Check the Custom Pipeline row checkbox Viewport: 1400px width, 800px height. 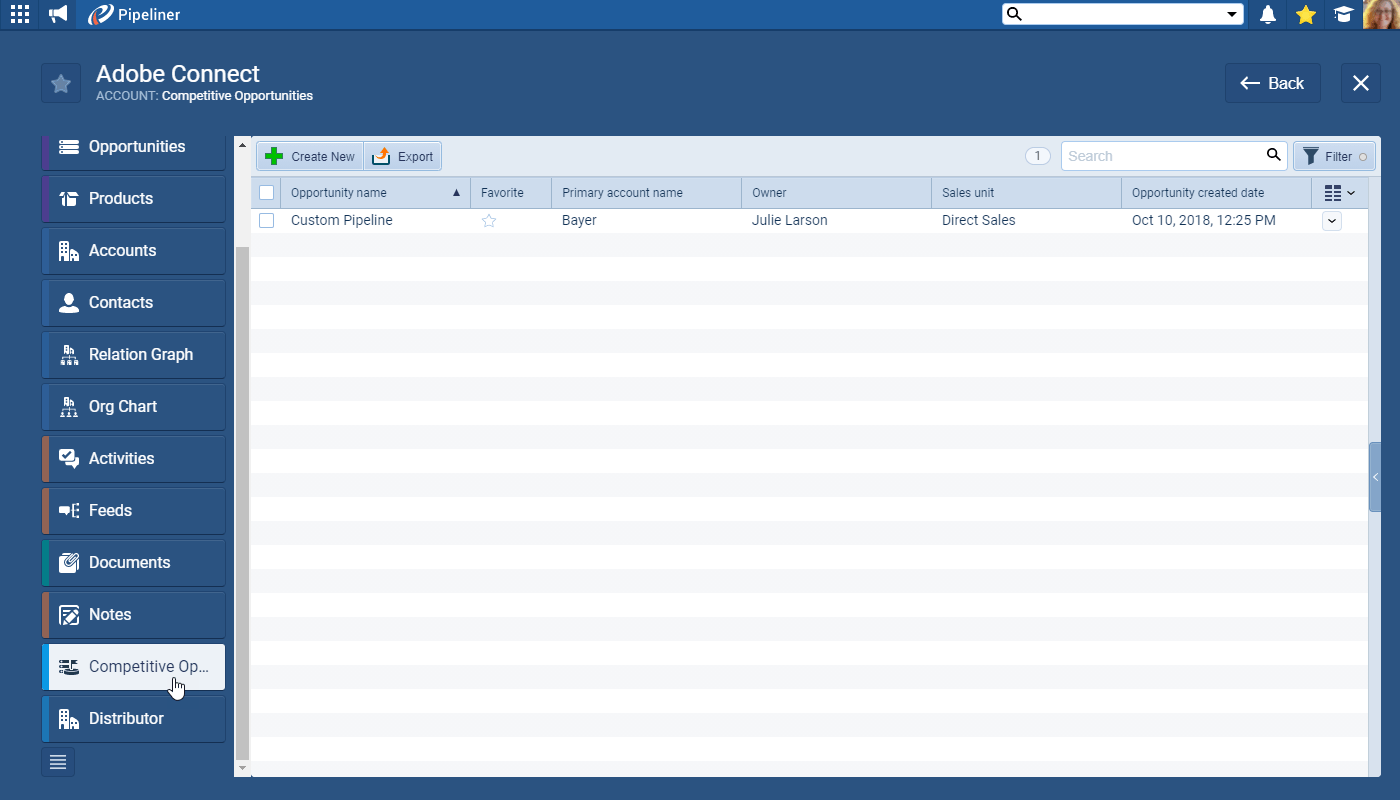[266, 220]
